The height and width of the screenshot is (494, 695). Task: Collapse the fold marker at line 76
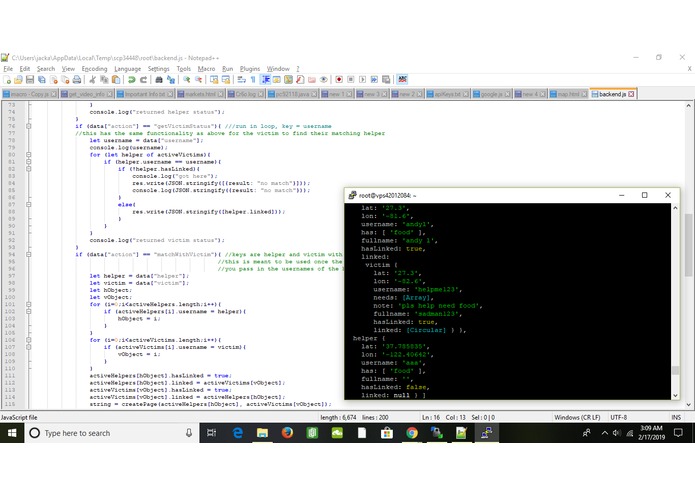pyautogui.click(x=28, y=126)
